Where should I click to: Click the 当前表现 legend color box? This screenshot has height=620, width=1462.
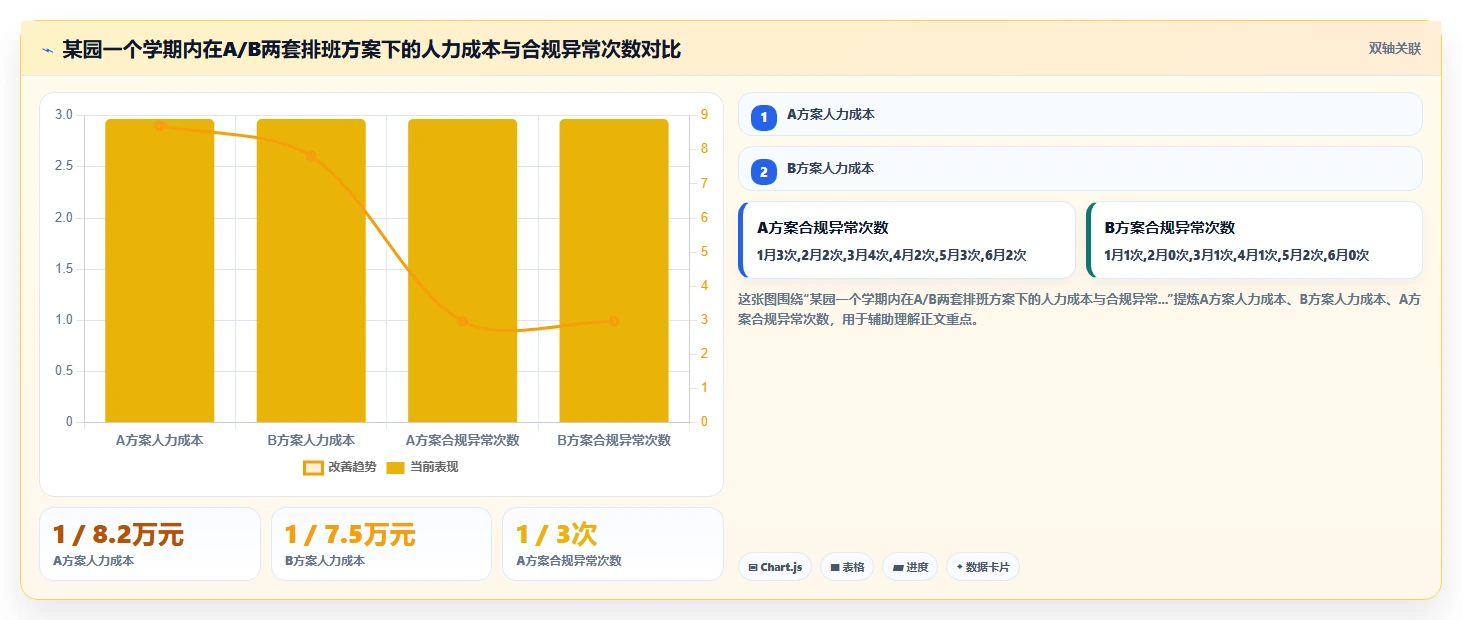[x=396, y=468]
